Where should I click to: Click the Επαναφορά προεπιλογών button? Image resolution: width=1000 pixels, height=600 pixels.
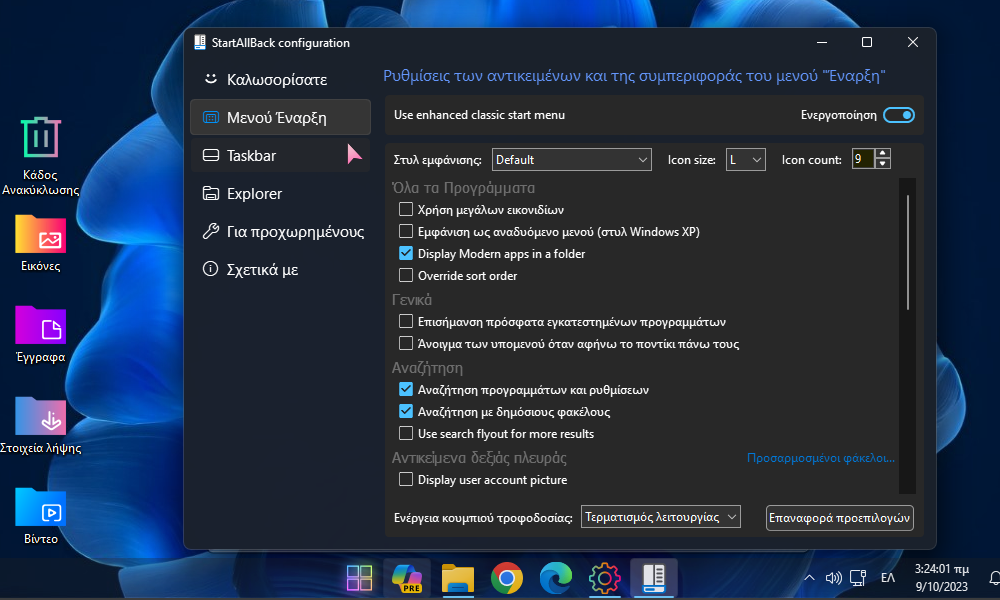point(839,518)
